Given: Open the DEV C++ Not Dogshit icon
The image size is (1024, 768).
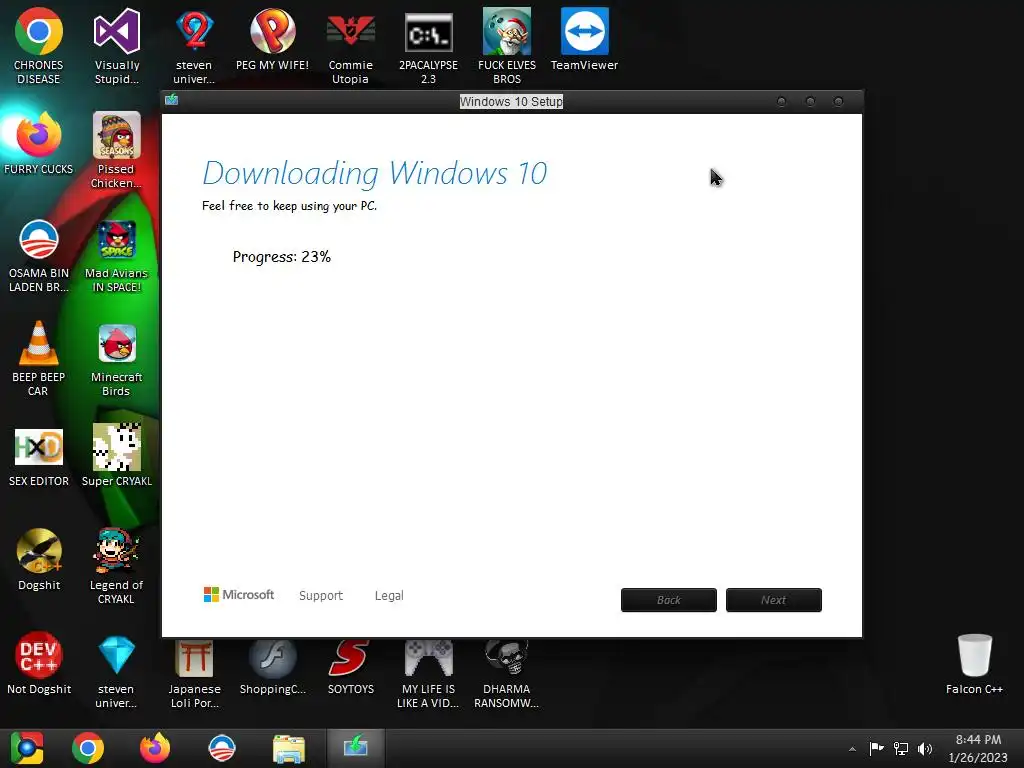Looking at the screenshot, I should point(39,655).
